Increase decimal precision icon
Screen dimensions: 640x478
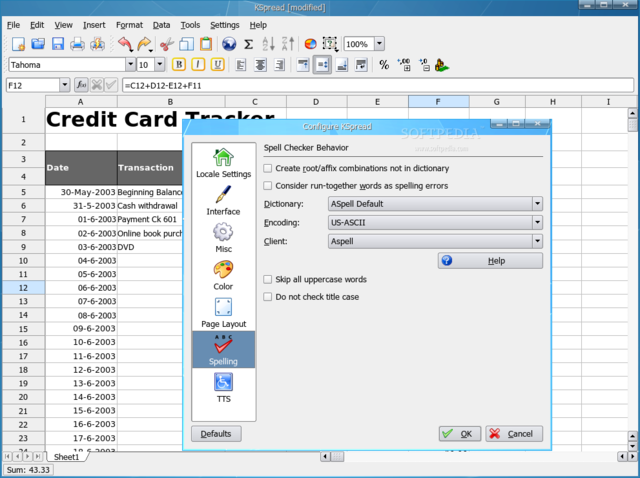404,64
